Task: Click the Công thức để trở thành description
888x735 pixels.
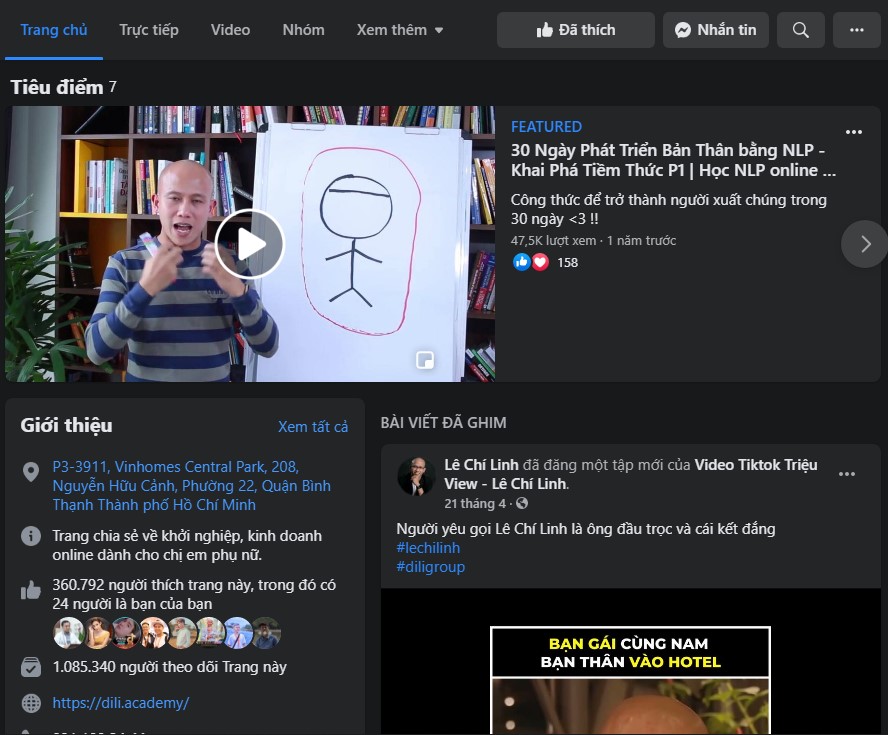Action: click(x=668, y=210)
